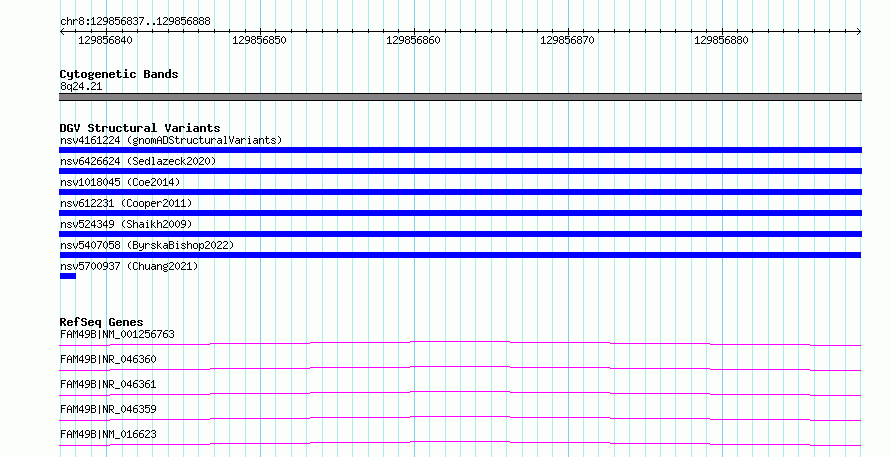Click the blue bar for nsv524349
This screenshot has height=457, width=890.
click(x=460, y=234)
